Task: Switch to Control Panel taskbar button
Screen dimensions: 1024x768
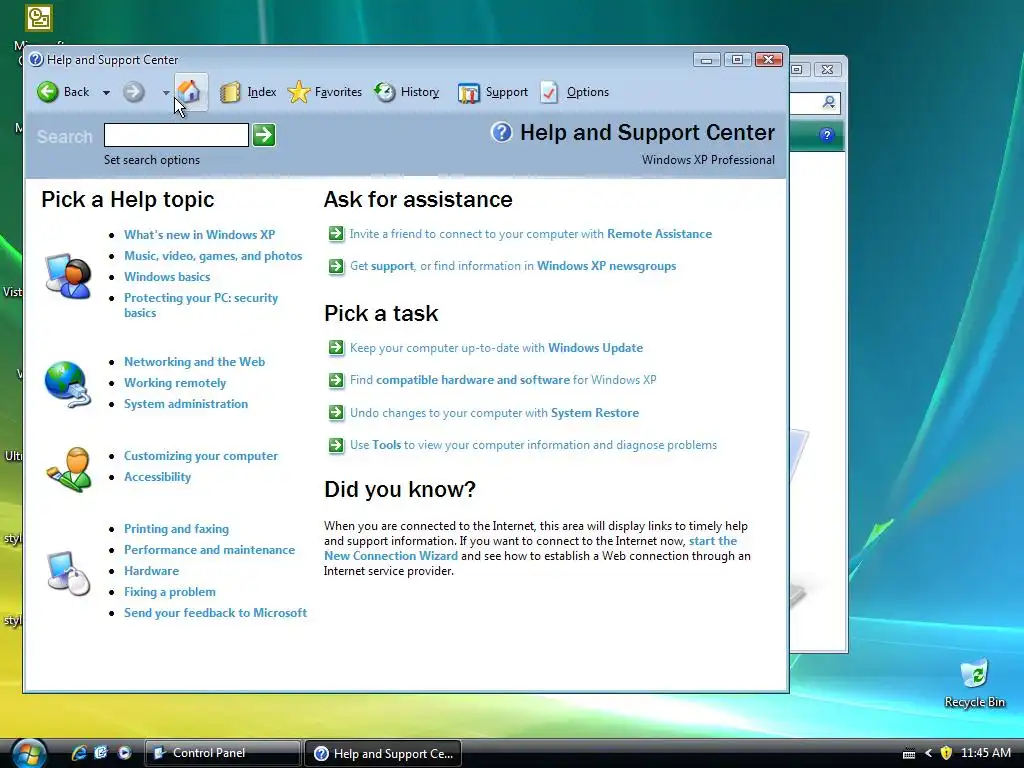Action: coord(223,753)
